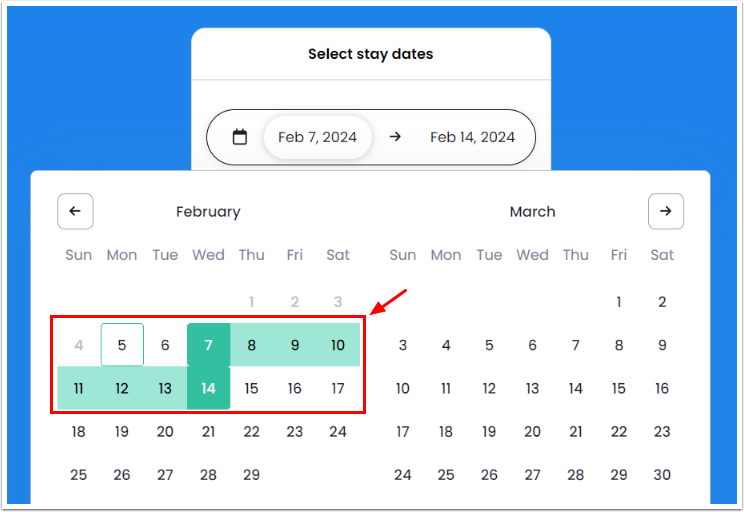Click the March month heading
Image resolution: width=744 pixels, height=512 pixels.
(532, 211)
